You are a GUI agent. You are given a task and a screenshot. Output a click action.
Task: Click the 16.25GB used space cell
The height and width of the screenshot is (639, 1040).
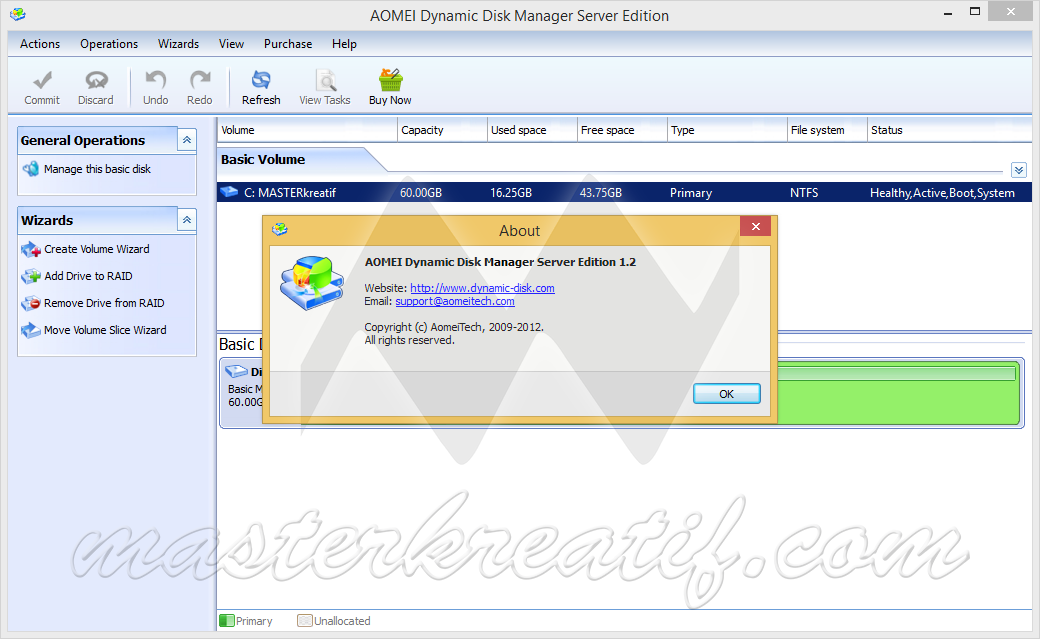click(x=511, y=192)
